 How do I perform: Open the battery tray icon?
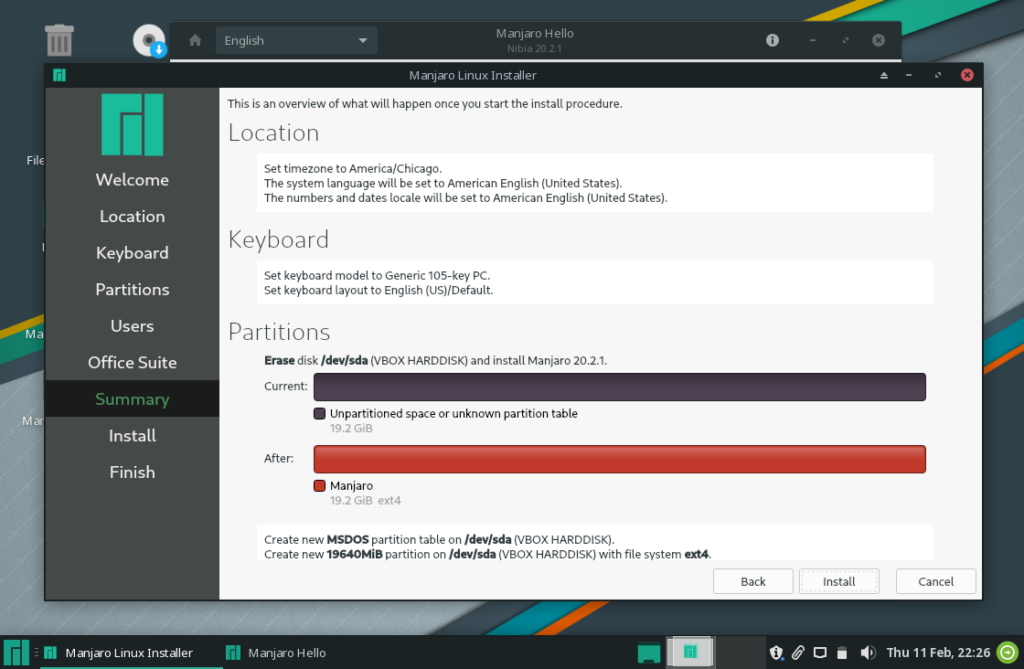[x=842, y=652]
